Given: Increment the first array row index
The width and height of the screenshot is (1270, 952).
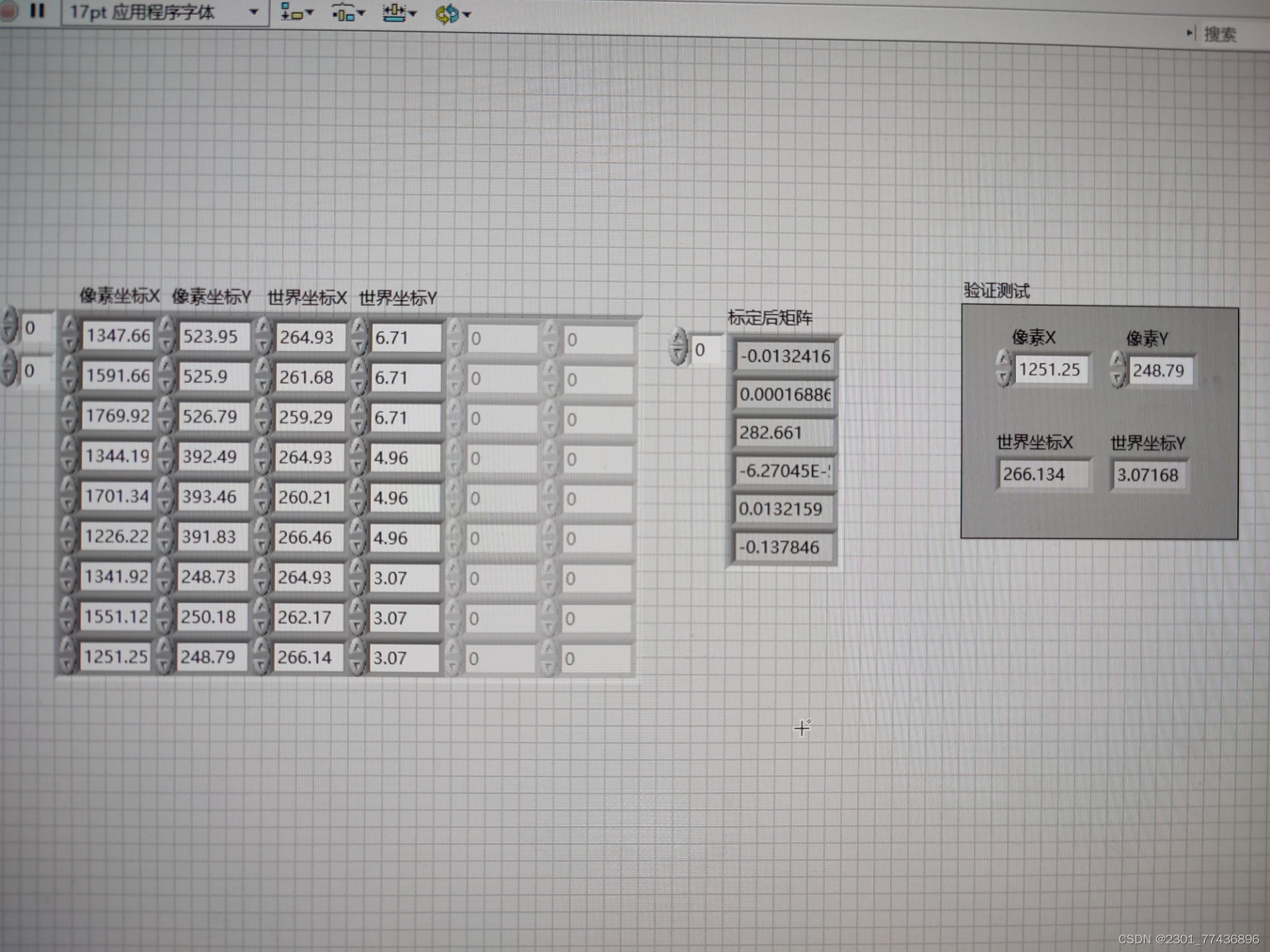Looking at the screenshot, I should pos(9,319).
